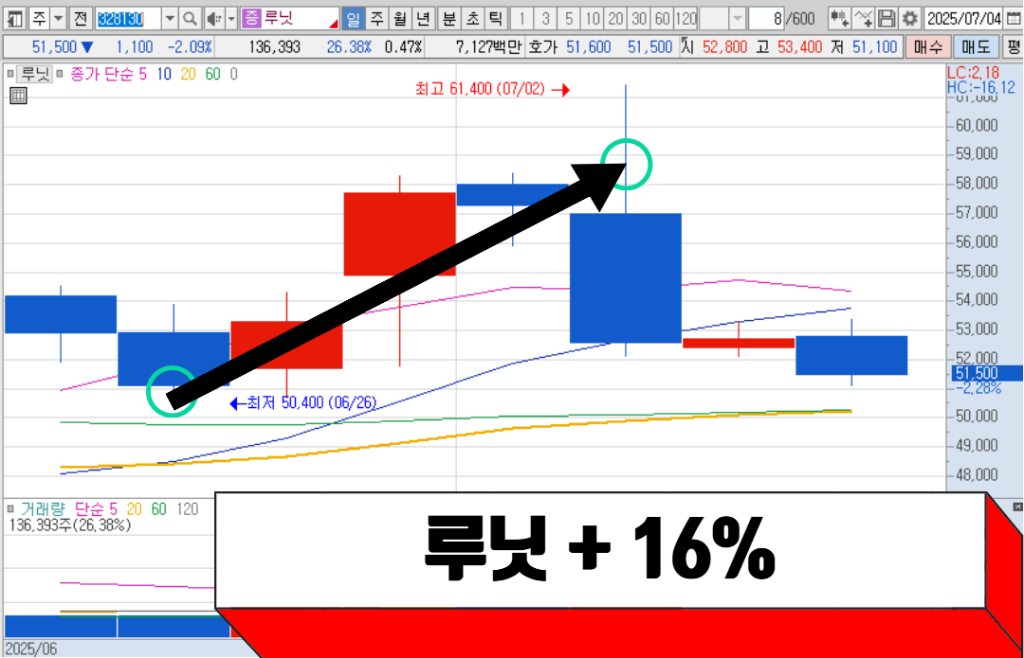Image resolution: width=1024 pixels, height=658 pixels.
Task: Click the blue 10 moving average legend
Action: coord(164,74)
